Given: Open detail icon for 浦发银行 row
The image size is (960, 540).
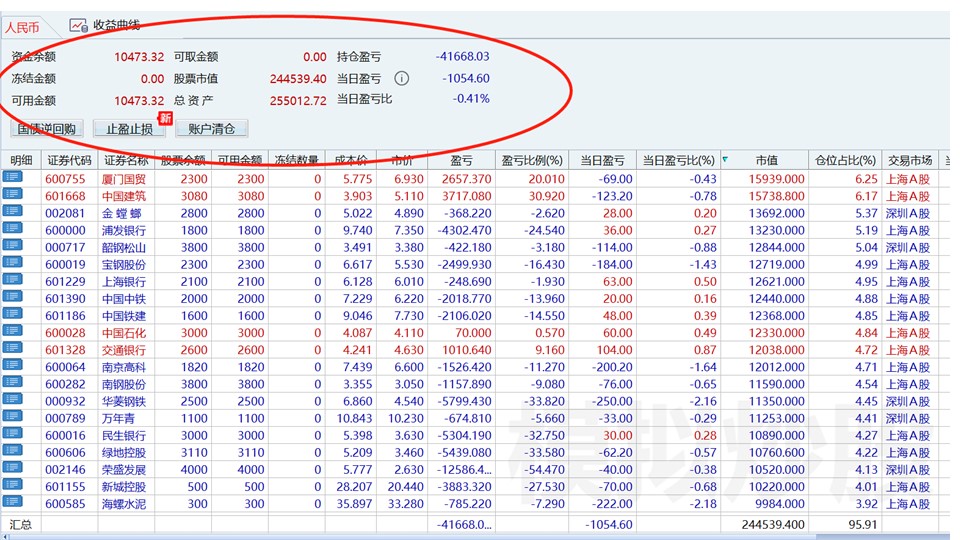Looking at the screenshot, I should tap(12, 229).
